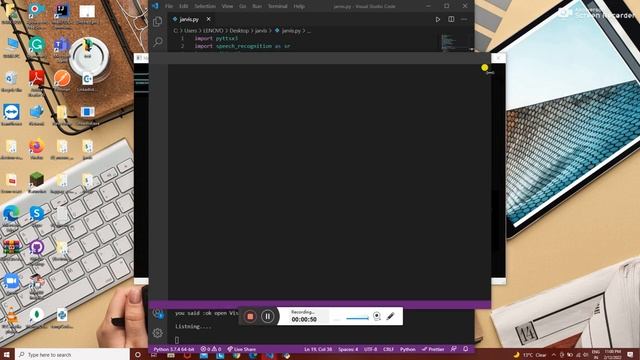Click CRLF end-of-line in status bar
This screenshot has width=640, height=360.
(x=389, y=349)
